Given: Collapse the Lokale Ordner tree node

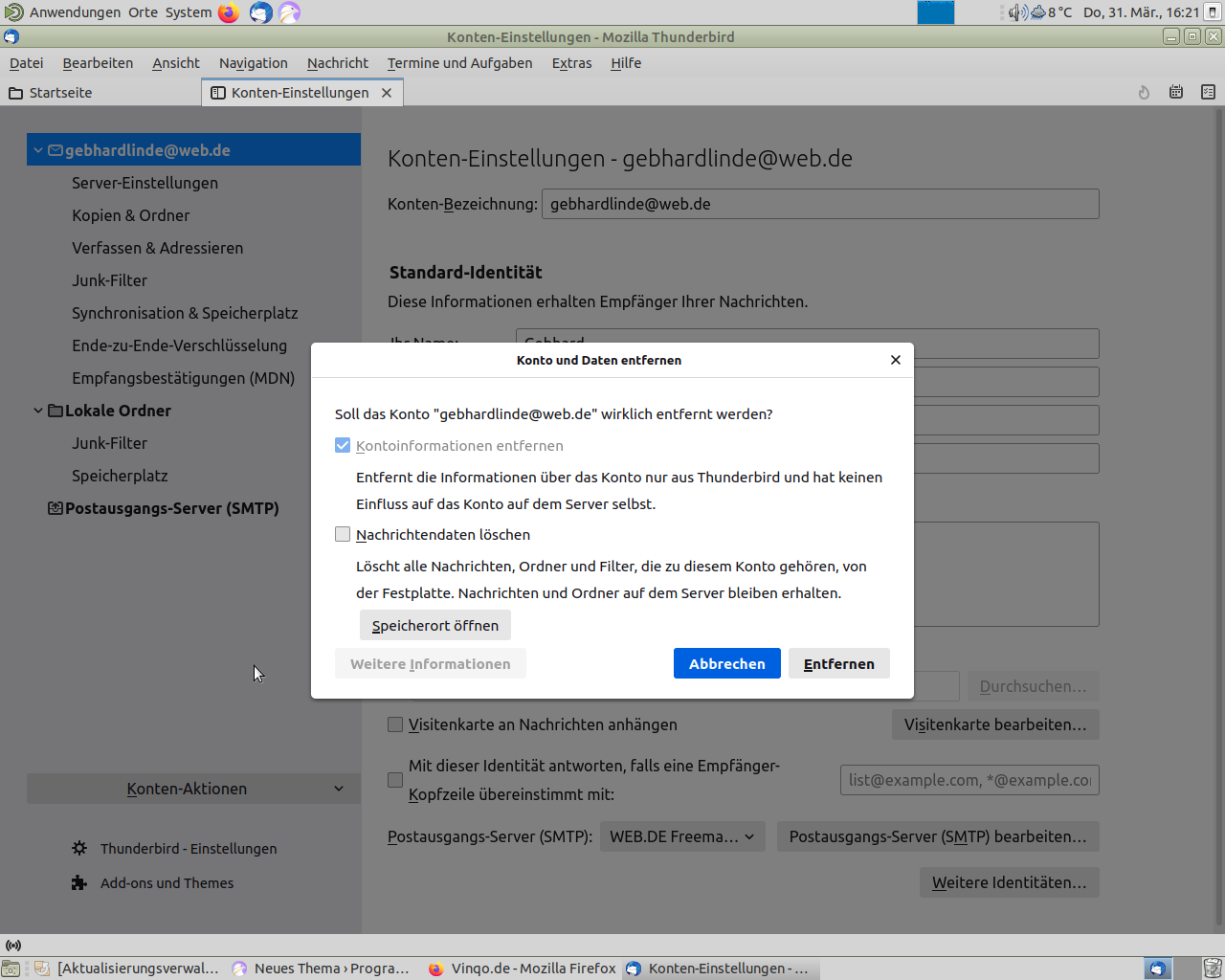Looking at the screenshot, I should (38, 411).
